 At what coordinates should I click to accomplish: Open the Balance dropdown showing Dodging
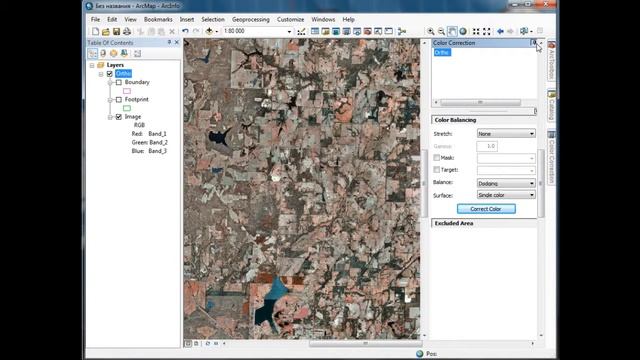(506, 183)
